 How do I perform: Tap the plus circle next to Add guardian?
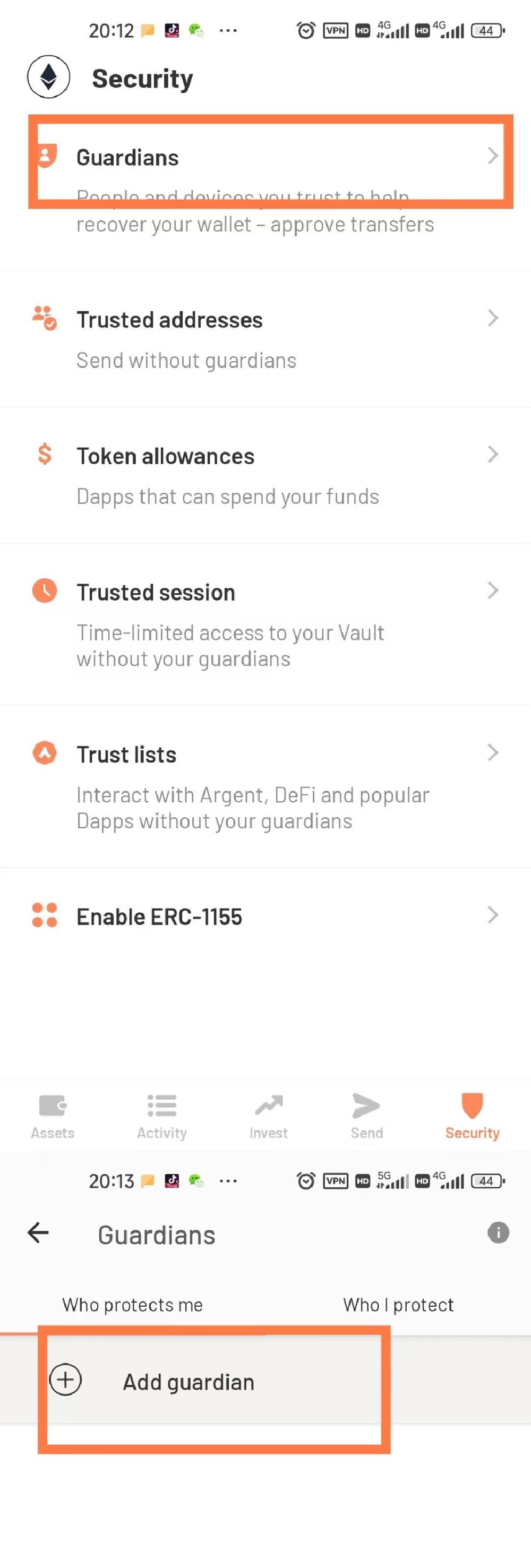[66, 1380]
